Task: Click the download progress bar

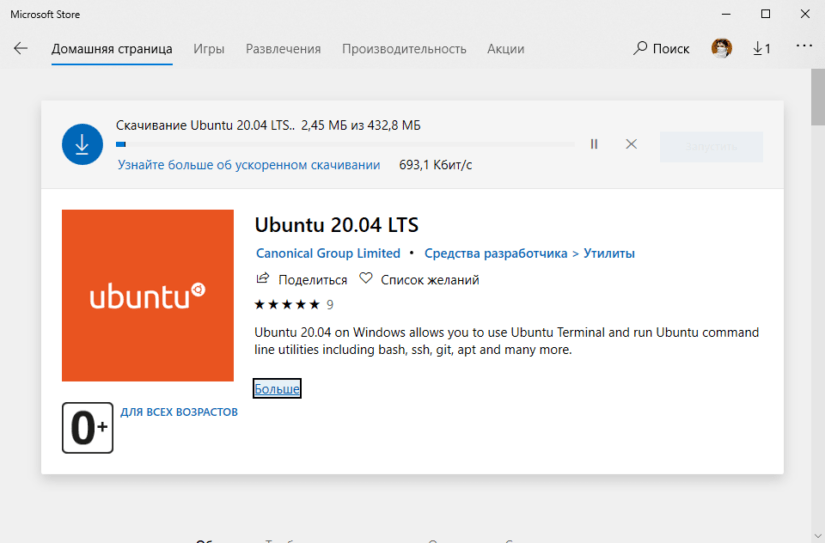Action: click(x=345, y=144)
